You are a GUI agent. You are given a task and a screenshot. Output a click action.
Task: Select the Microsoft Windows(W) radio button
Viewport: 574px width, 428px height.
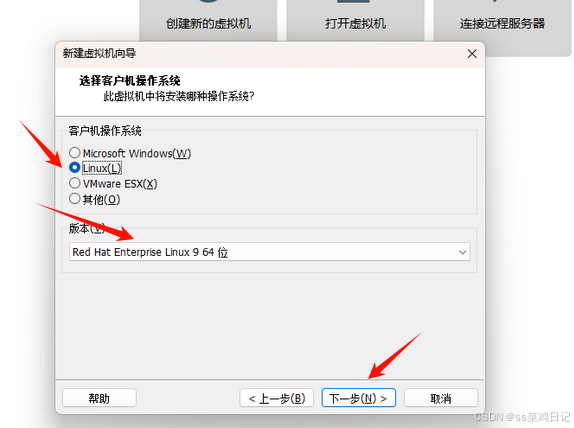click(x=75, y=153)
